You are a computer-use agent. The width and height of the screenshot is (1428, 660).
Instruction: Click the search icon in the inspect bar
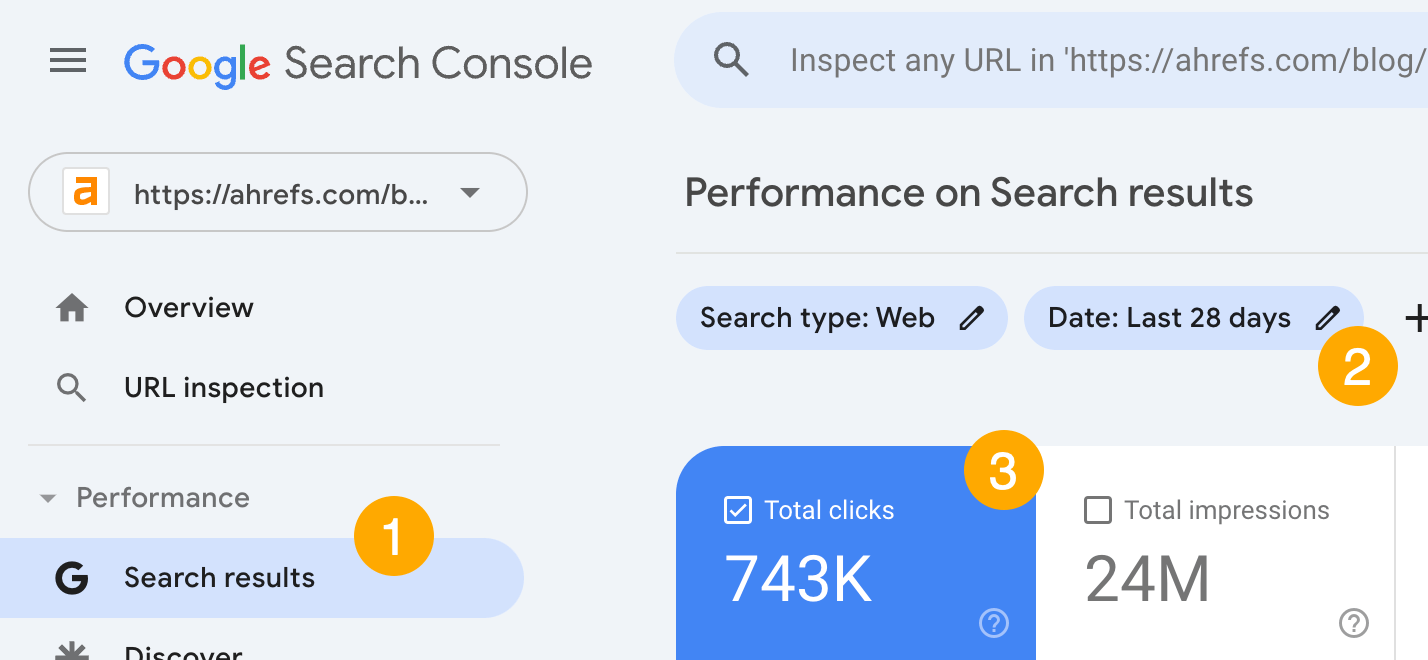(732, 60)
